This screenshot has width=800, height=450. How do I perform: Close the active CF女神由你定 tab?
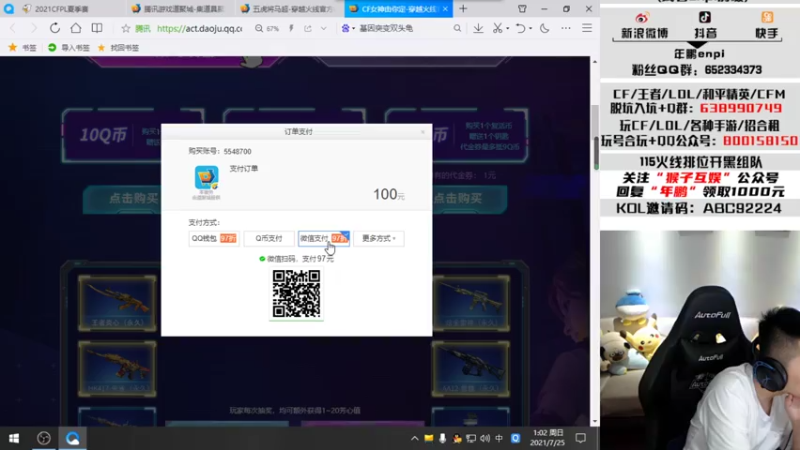tap(445, 9)
